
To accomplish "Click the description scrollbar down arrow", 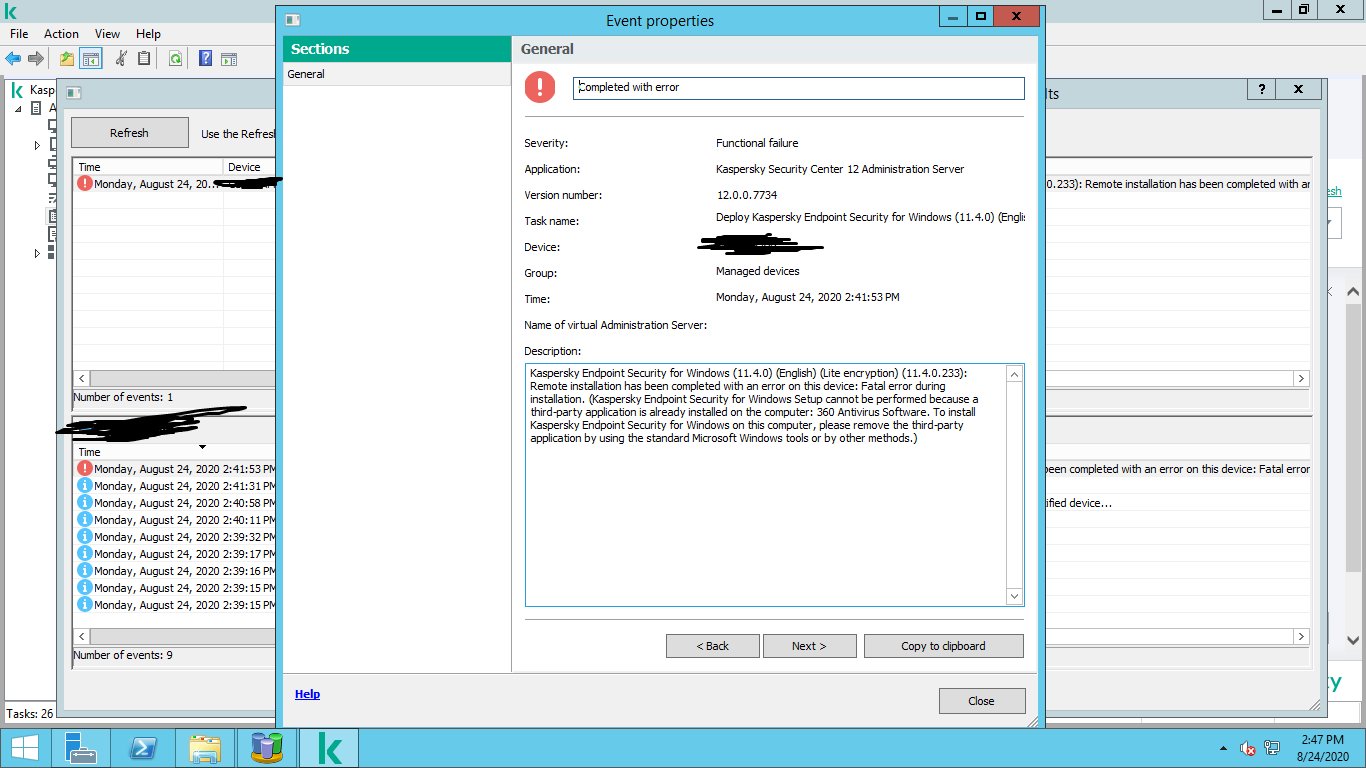I will (1014, 597).
